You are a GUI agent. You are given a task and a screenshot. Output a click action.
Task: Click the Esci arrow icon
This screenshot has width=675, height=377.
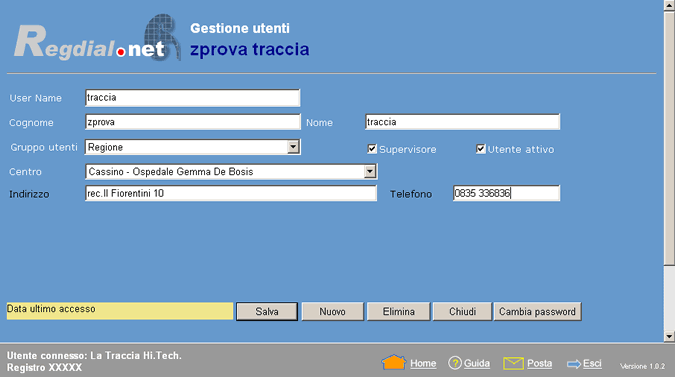(574, 364)
